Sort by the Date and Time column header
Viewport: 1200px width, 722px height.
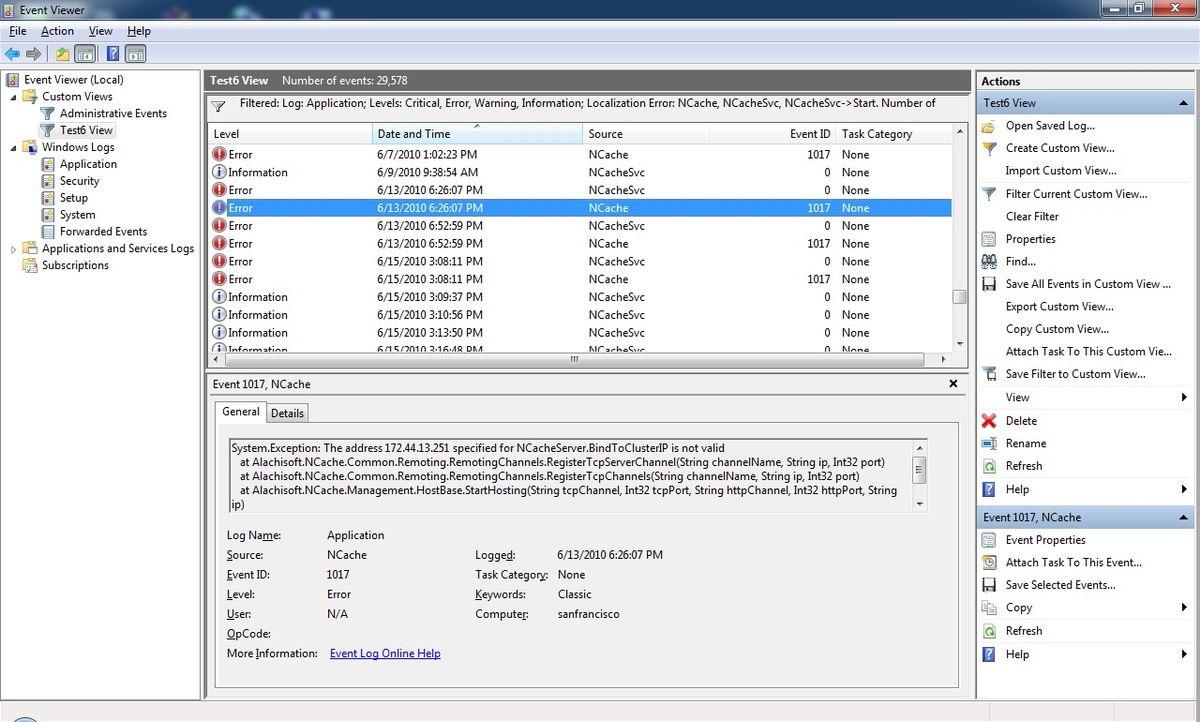click(x=478, y=134)
